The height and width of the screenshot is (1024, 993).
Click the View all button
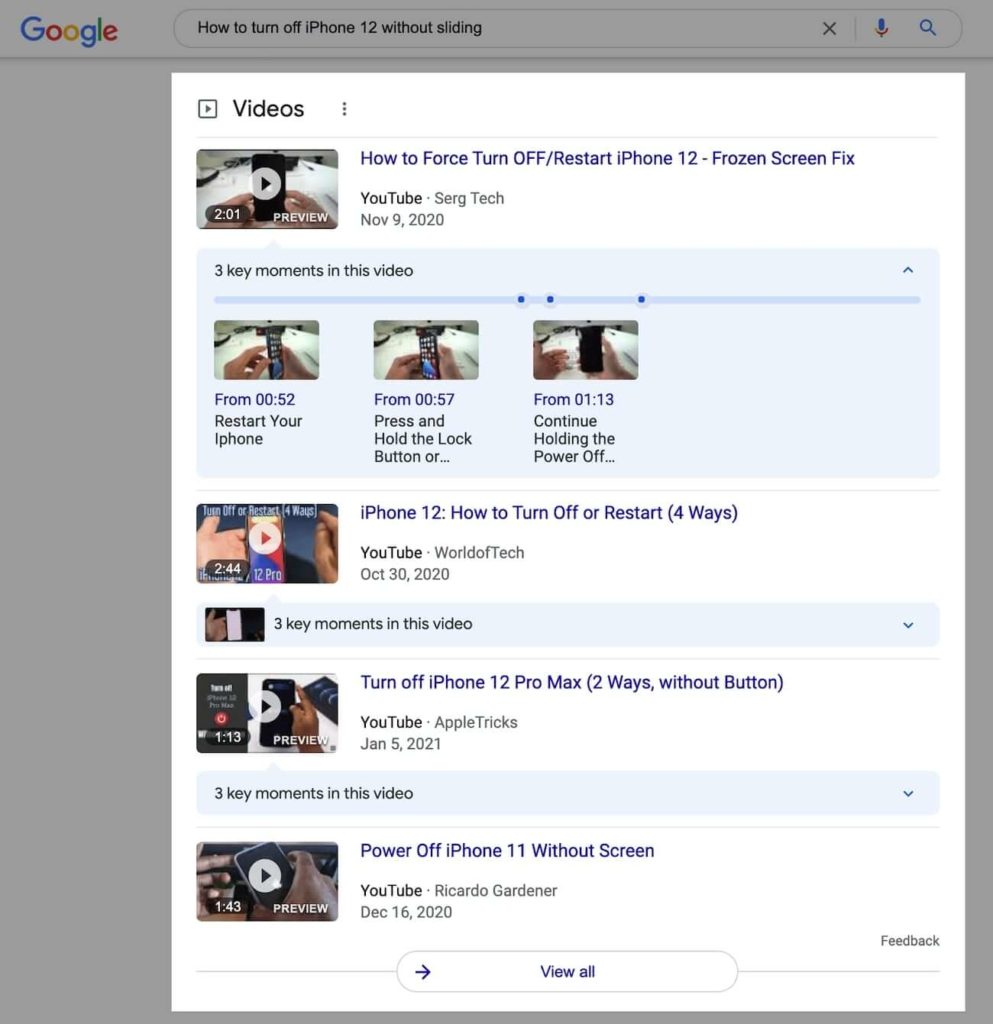tap(567, 972)
